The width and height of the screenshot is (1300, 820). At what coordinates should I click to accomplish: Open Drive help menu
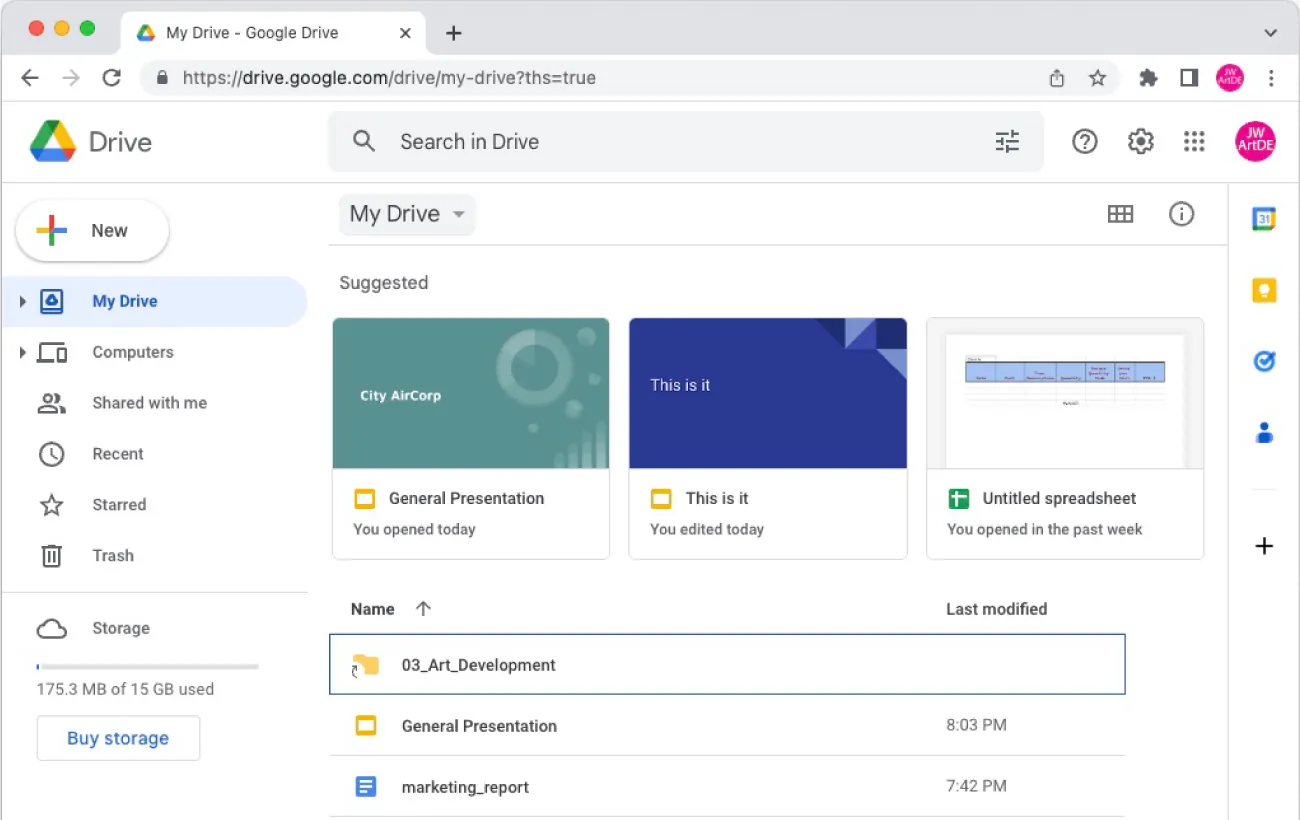1084,141
